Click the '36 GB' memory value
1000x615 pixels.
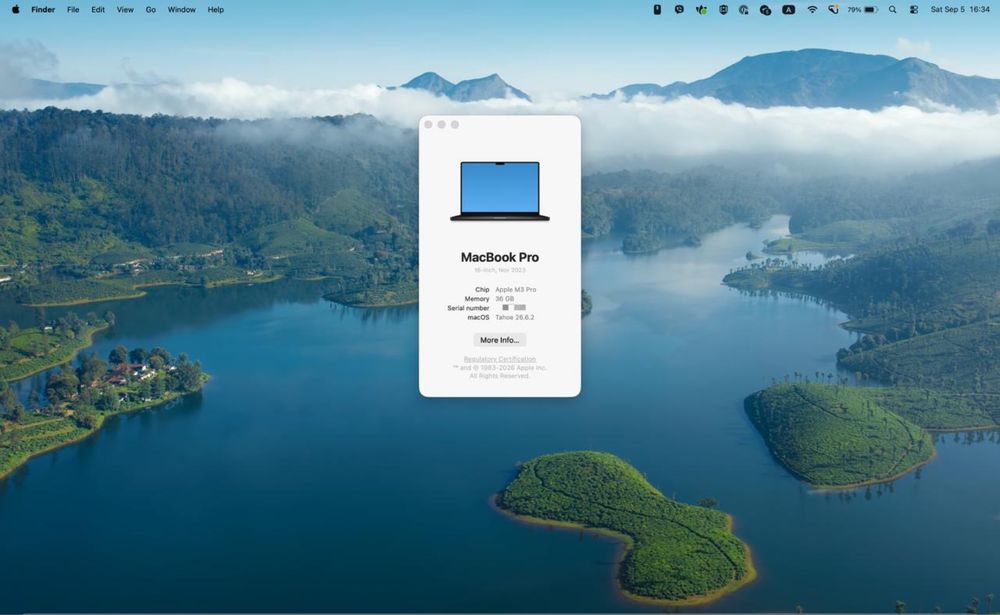(x=504, y=299)
